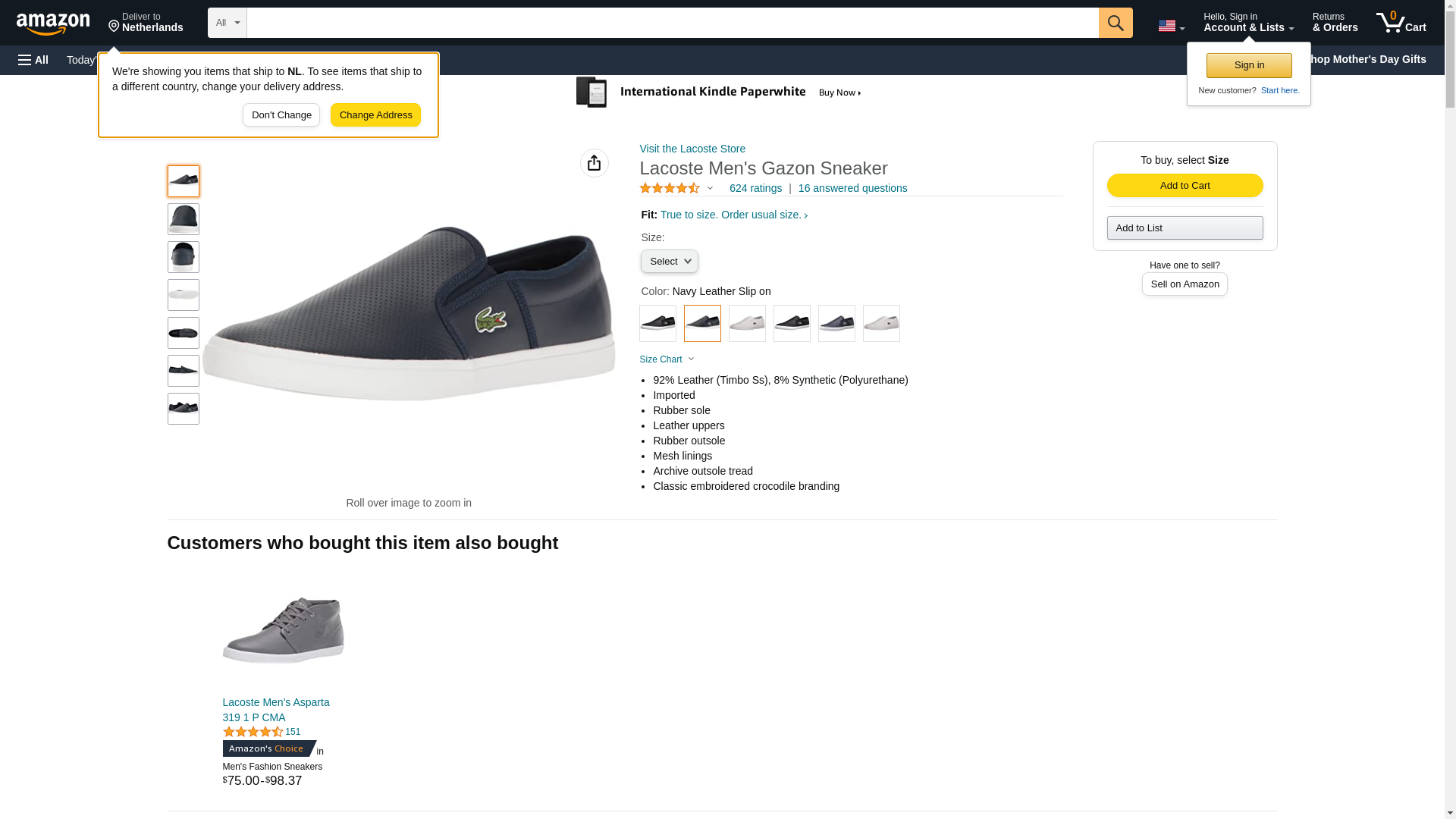This screenshot has height=819, width=1456.
Task: Click the share icon on product image
Action: (x=594, y=163)
